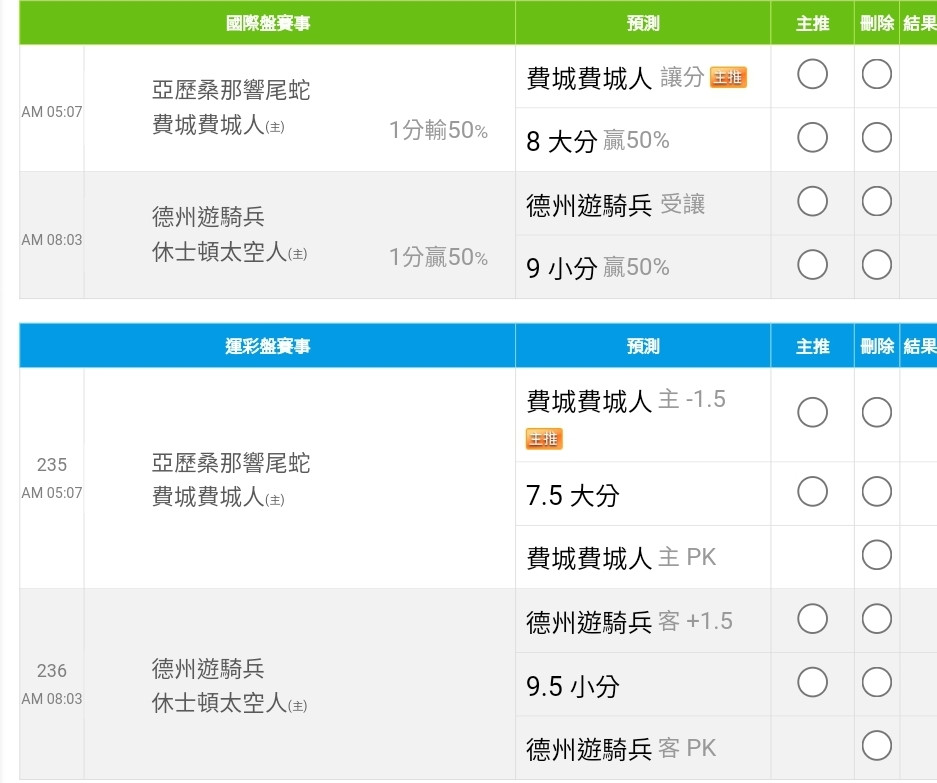937x783 pixels.
Task: Click the 主推 badge under 費城費城人 主 -1.5
Action: (544, 439)
